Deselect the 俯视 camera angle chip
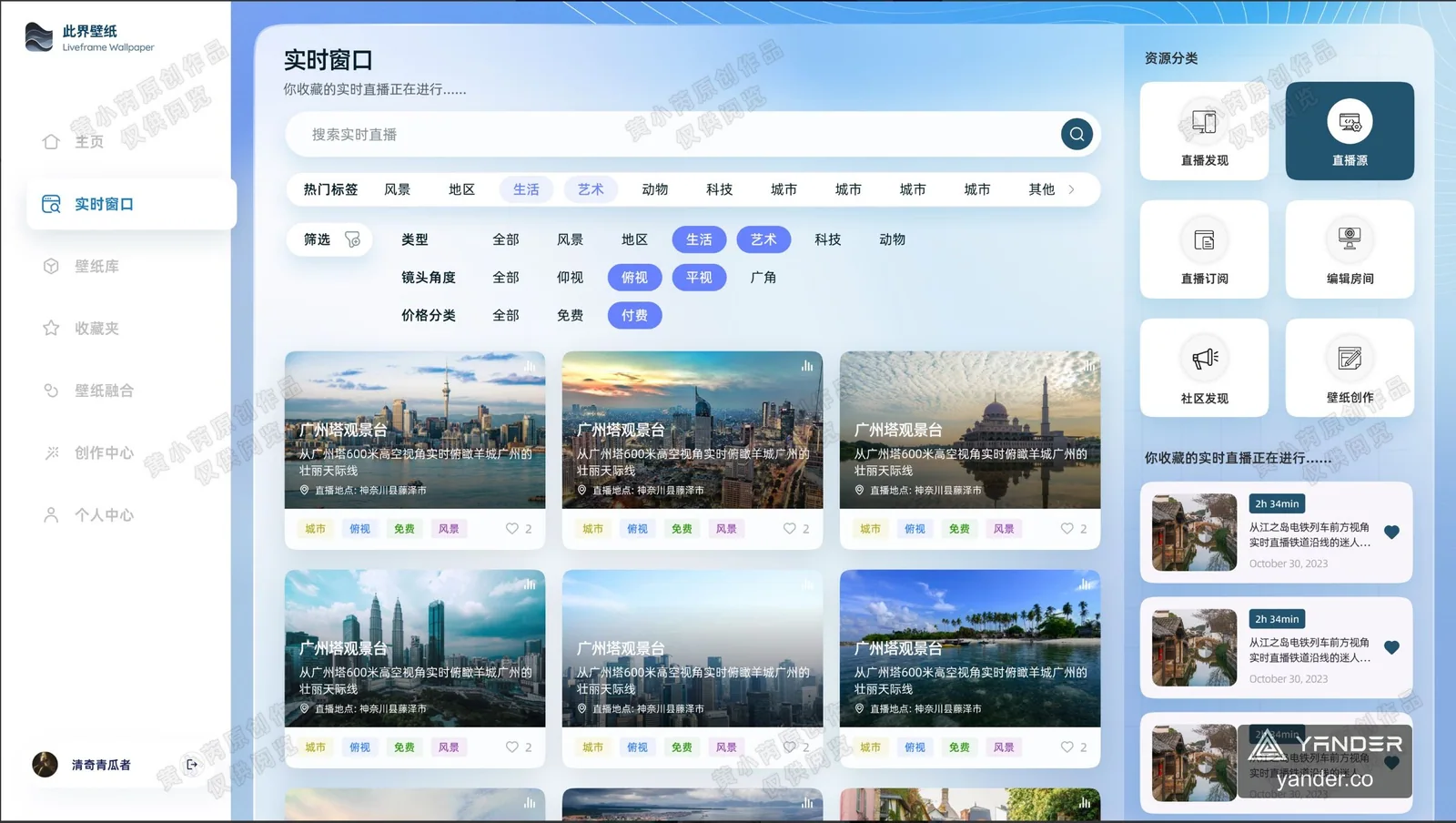Viewport: 1456px width, 823px height. (x=634, y=278)
